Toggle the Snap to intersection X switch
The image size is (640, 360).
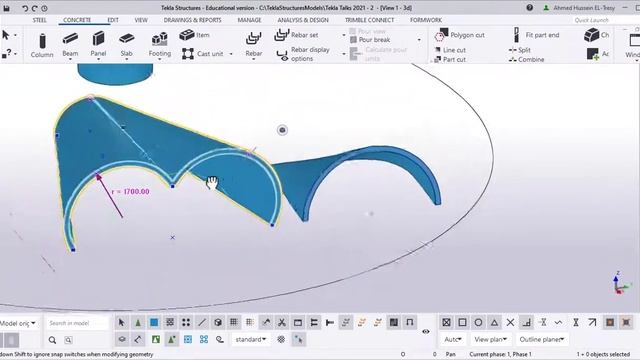tap(510, 323)
